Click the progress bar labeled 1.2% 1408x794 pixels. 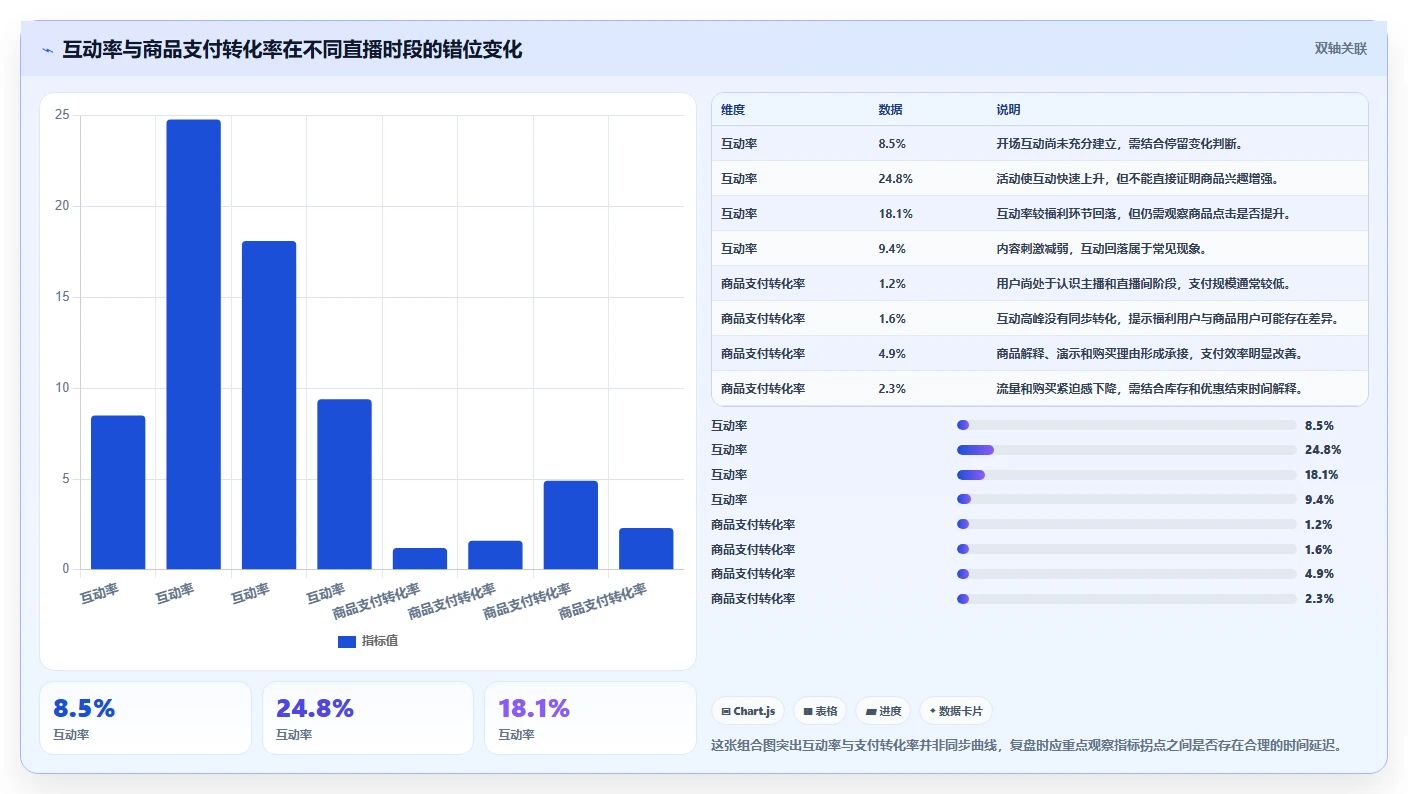tap(1126, 524)
